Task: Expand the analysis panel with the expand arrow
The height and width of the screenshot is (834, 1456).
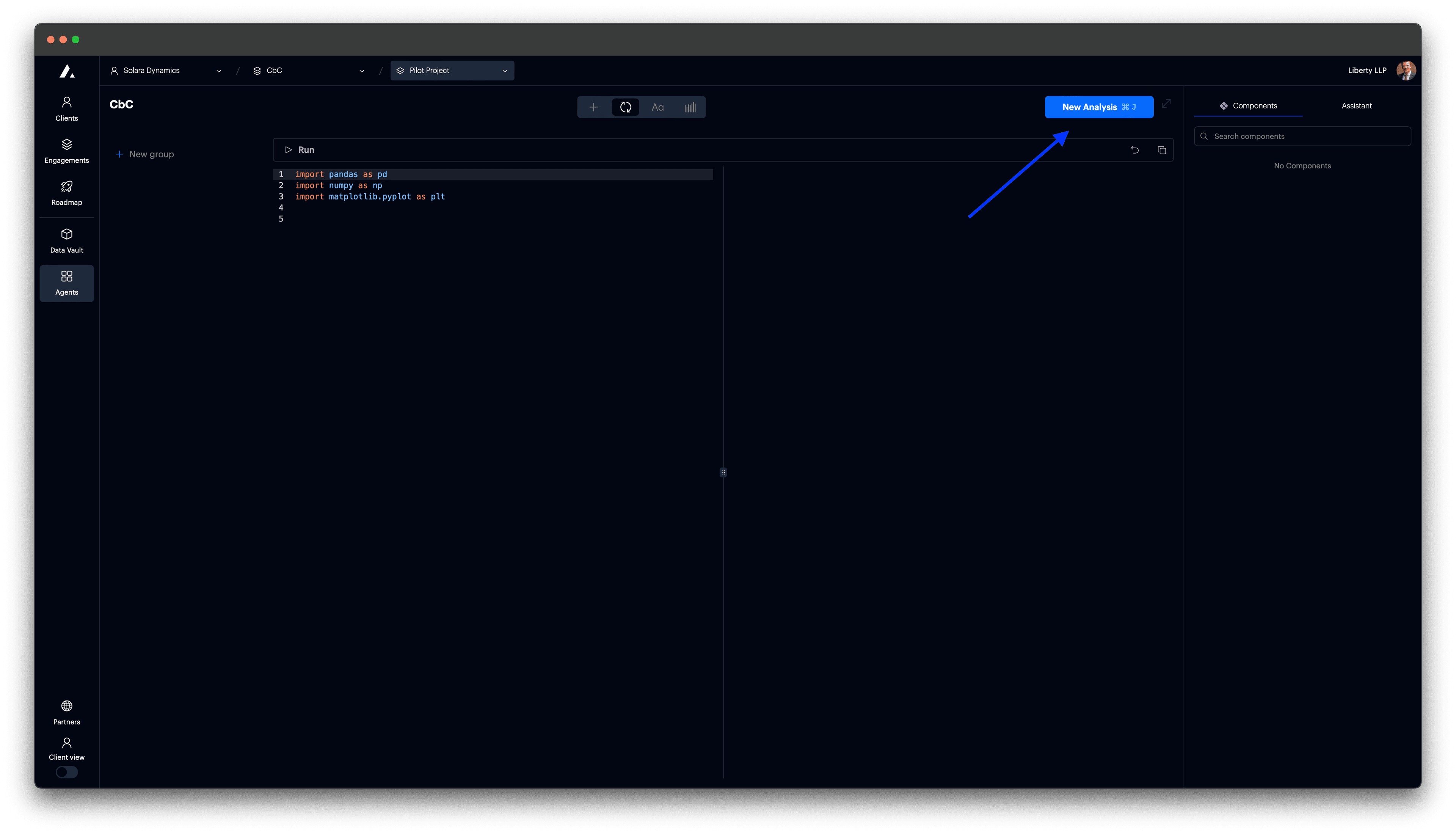Action: tap(1167, 104)
